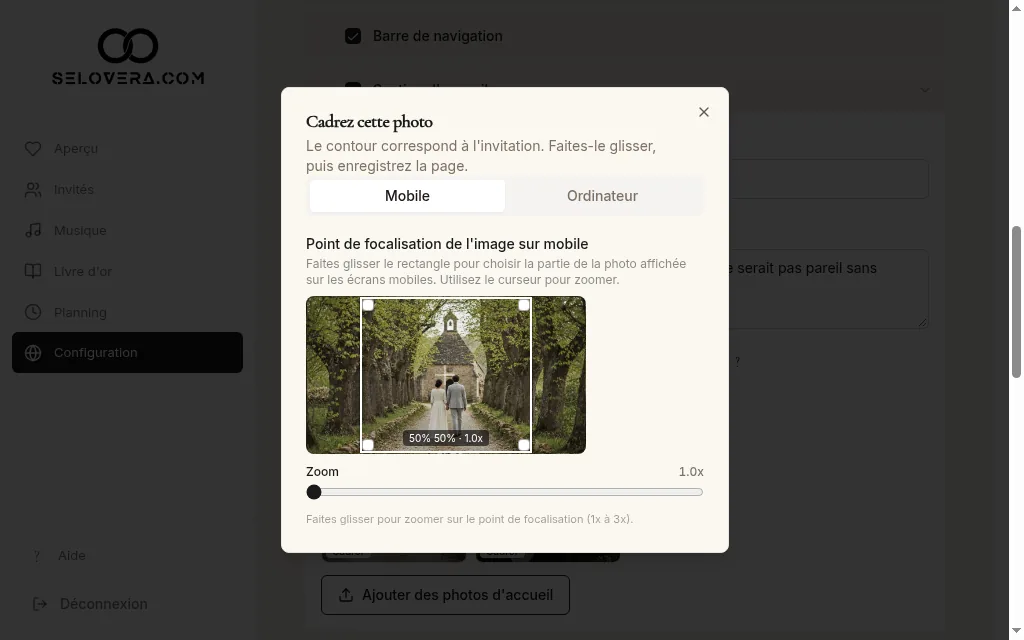Click the Zoom slider handle
Image resolution: width=1024 pixels, height=640 pixels.
(314, 492)
